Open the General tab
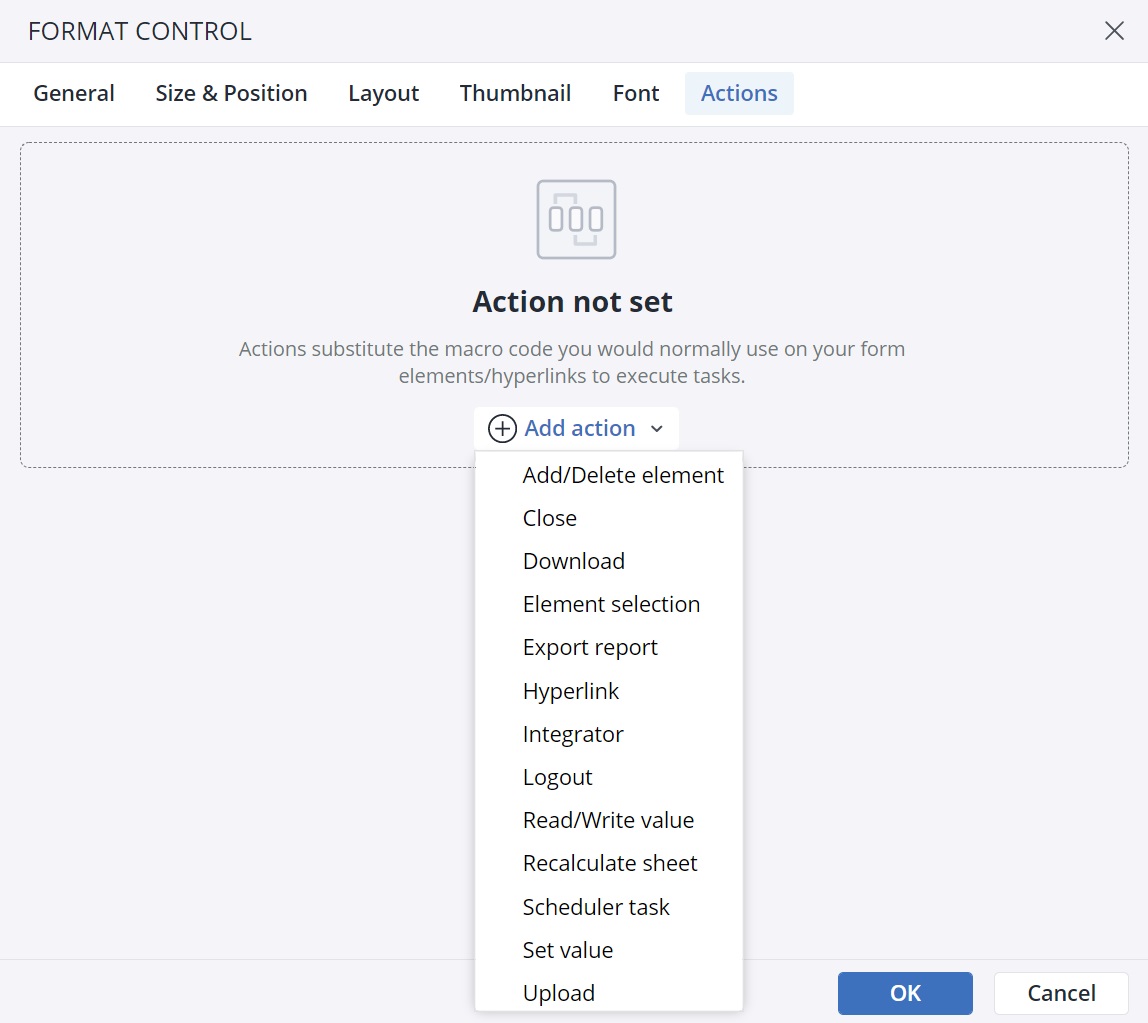Screen dimensions: 1148x1023 [74, 93]
